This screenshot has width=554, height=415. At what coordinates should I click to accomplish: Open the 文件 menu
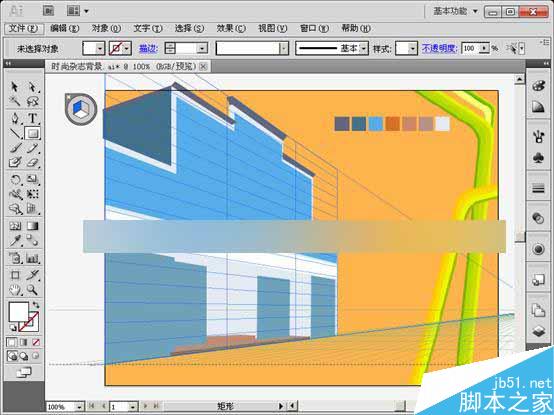pyautogui.click(x=23, y=28)
